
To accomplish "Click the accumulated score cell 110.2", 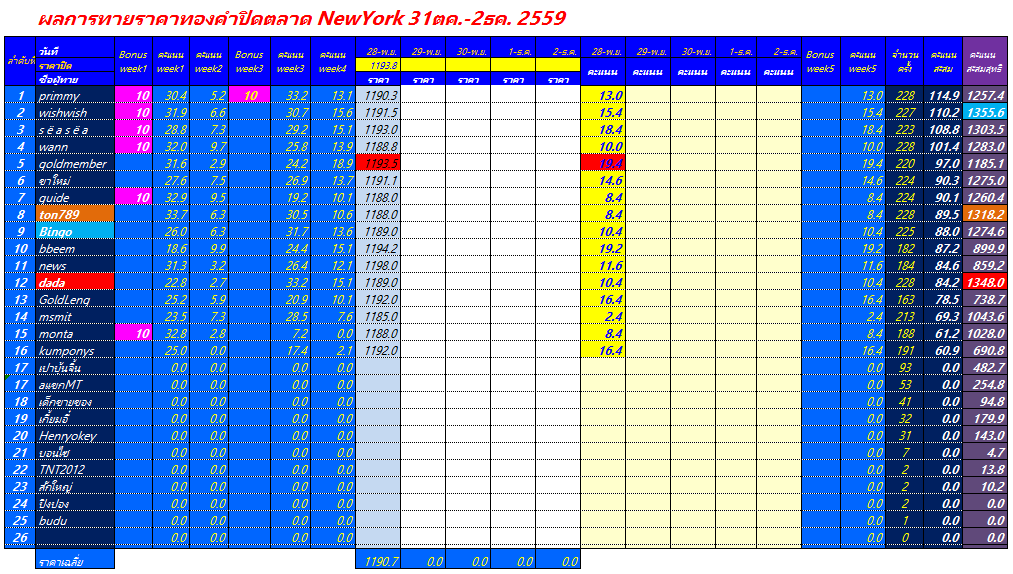I will (x=943, y=112).
